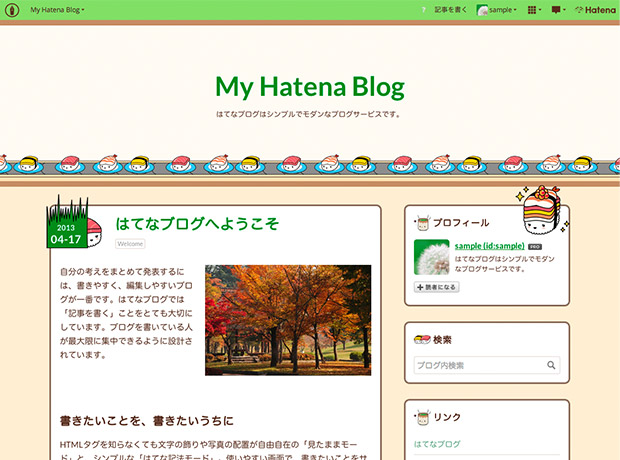Click the Hatena logo in header
The image size is (620, 460).
click(x=595, y=10)
